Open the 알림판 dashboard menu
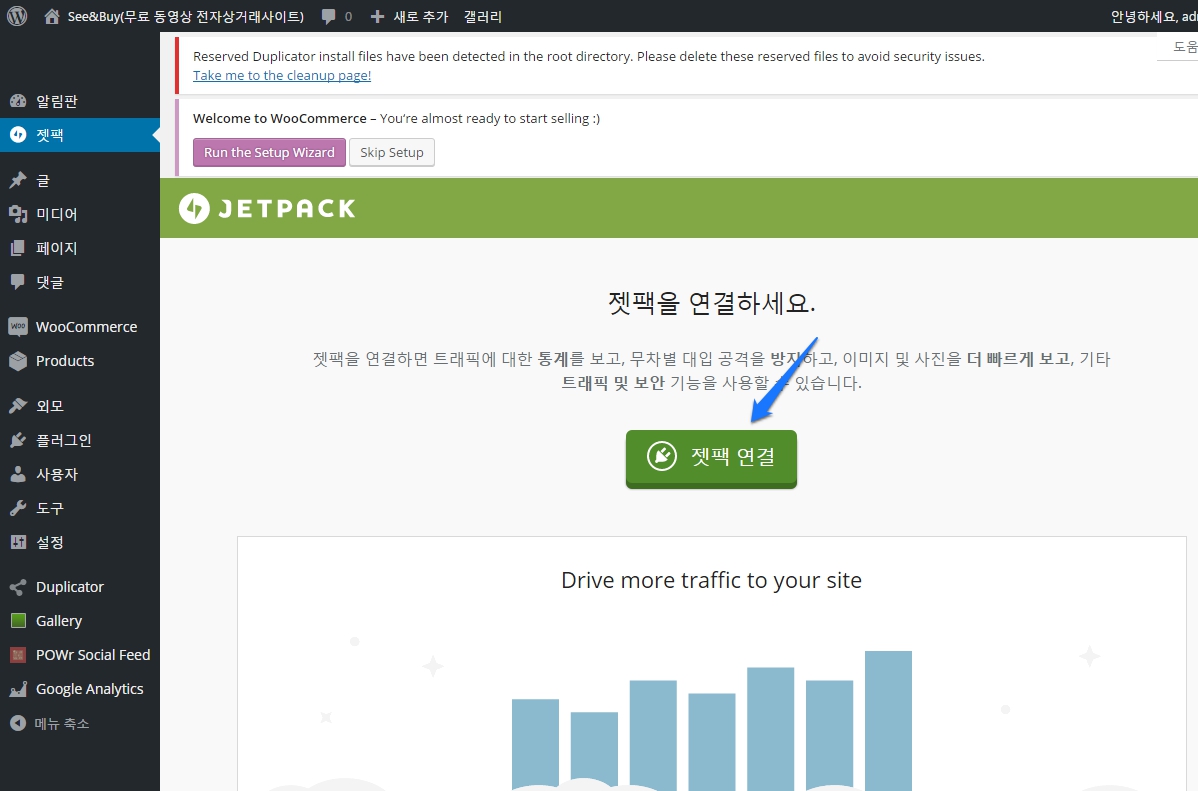Image resolution: width=1198 pixels, height=791 pixels. [56, 101]
